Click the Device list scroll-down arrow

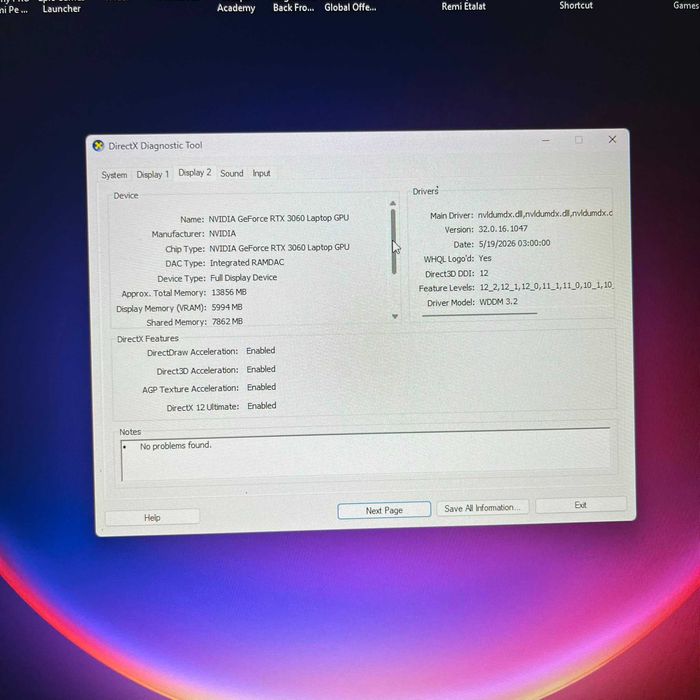[x=395, y=317]
